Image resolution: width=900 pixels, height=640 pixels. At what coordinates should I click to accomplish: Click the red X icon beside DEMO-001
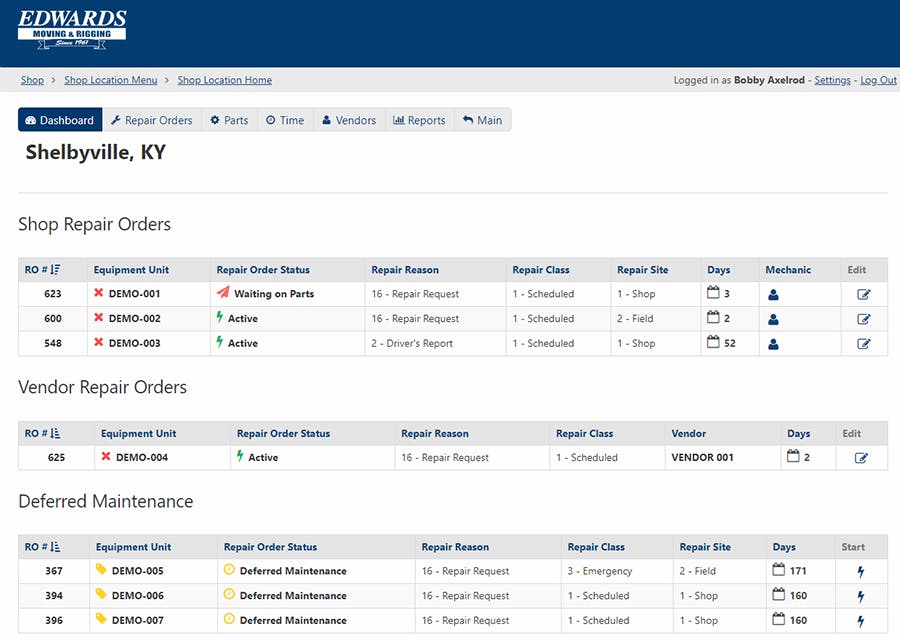point(99,293)
